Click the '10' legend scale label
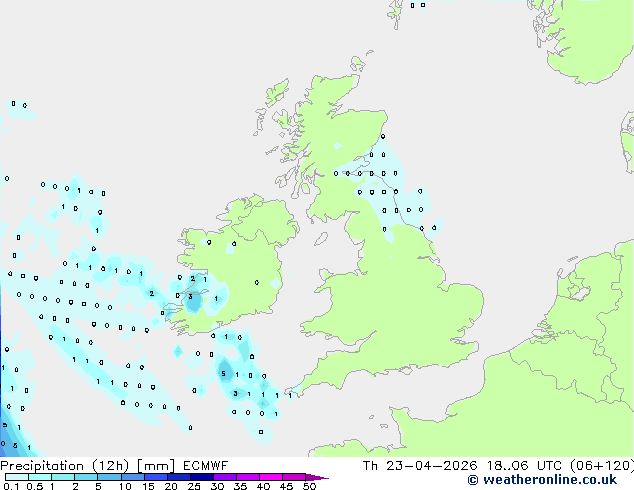Screen dimensions: 634x490 [x=125, y=486]
